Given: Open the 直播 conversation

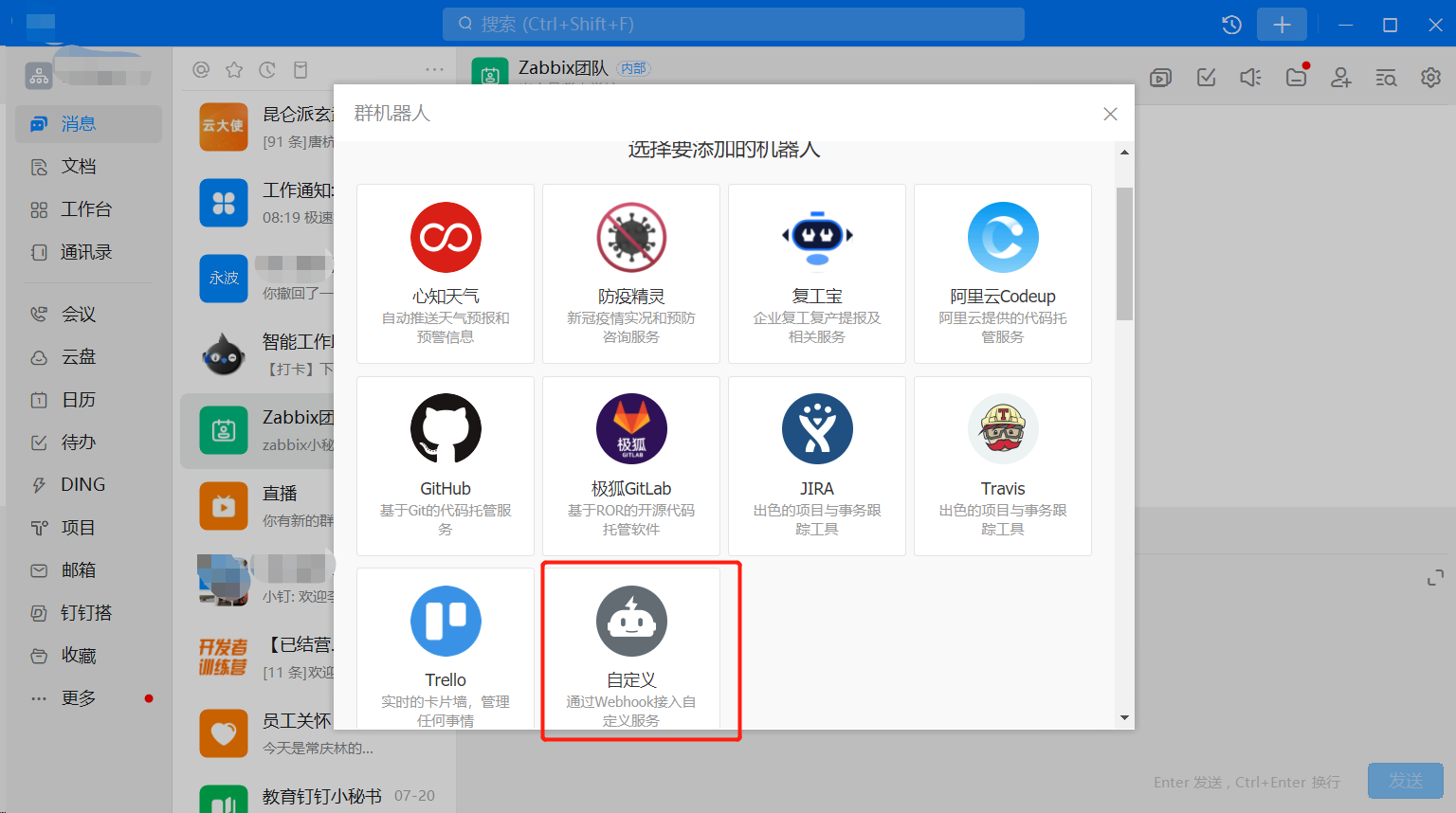Looking at the screenshot, I should (x=257, y=506).
